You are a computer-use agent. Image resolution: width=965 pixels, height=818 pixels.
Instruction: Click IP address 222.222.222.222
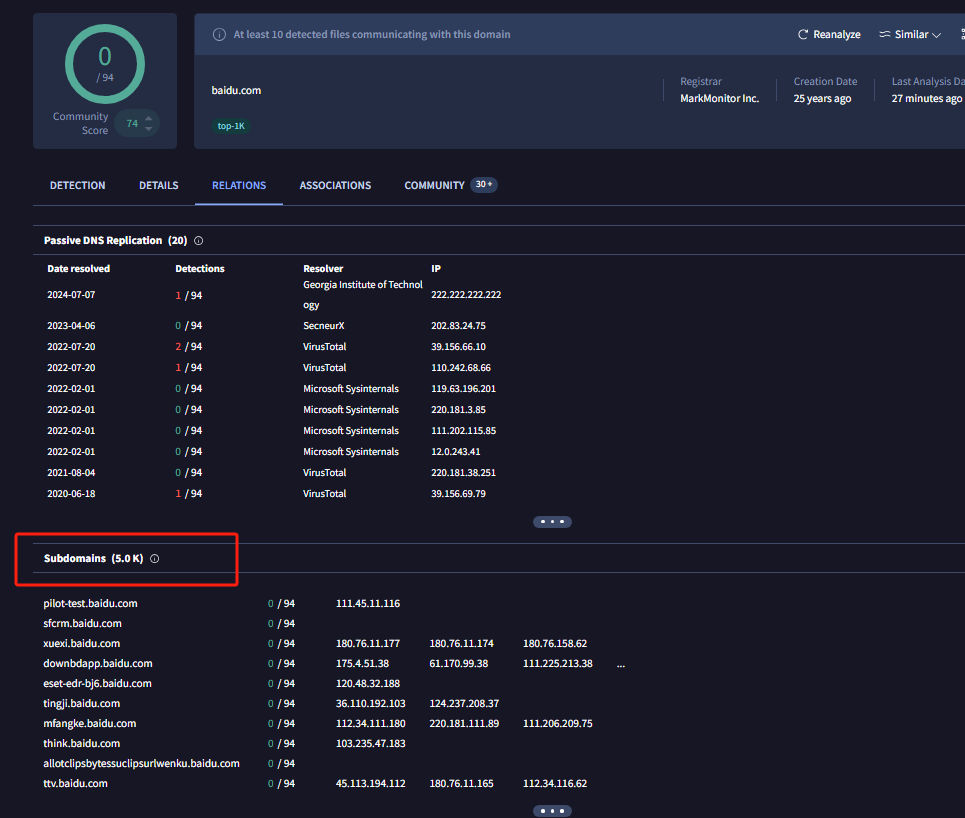point(466,295)
